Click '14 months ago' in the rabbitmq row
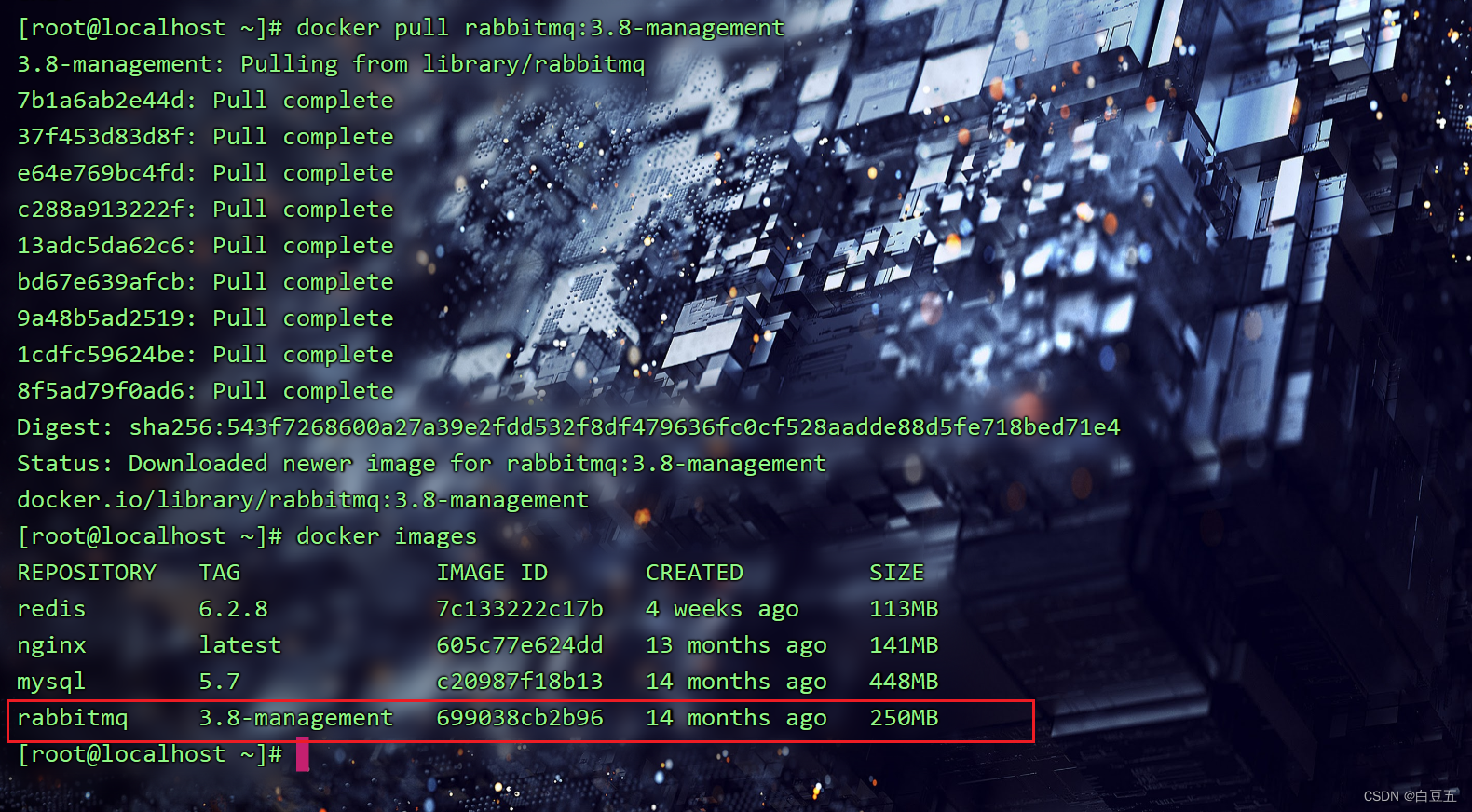The width and height of the screenshot is (1472, 812). pos(736,718)
